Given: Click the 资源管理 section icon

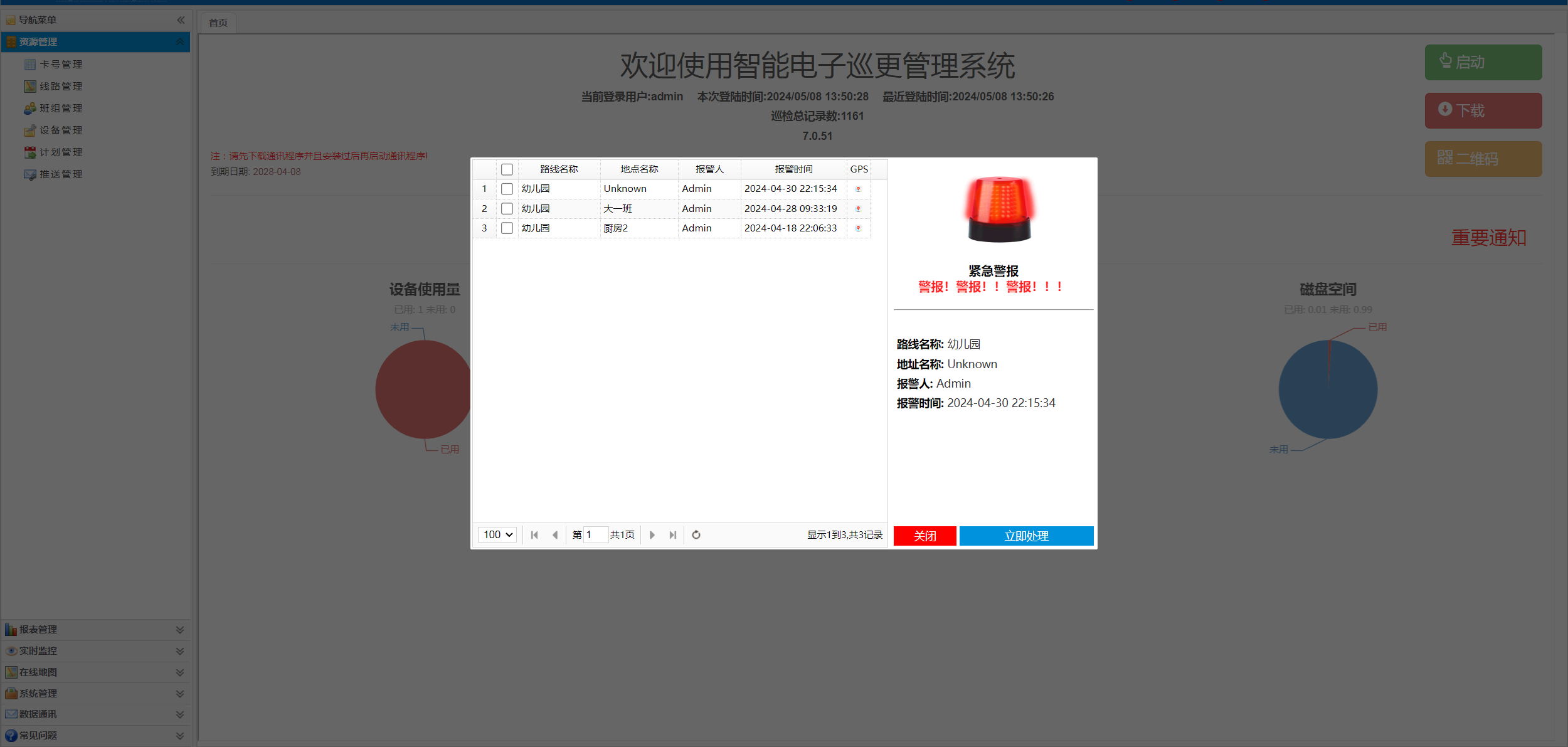Looking at the screenshot, I should 11,42.
